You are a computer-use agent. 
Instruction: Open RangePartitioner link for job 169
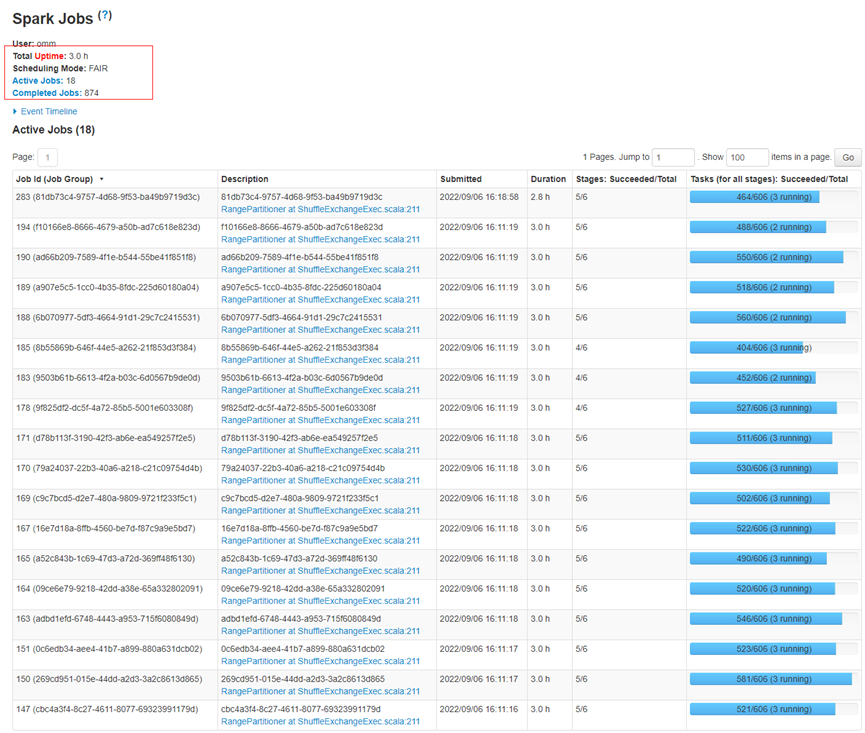(x=321, y=511)
